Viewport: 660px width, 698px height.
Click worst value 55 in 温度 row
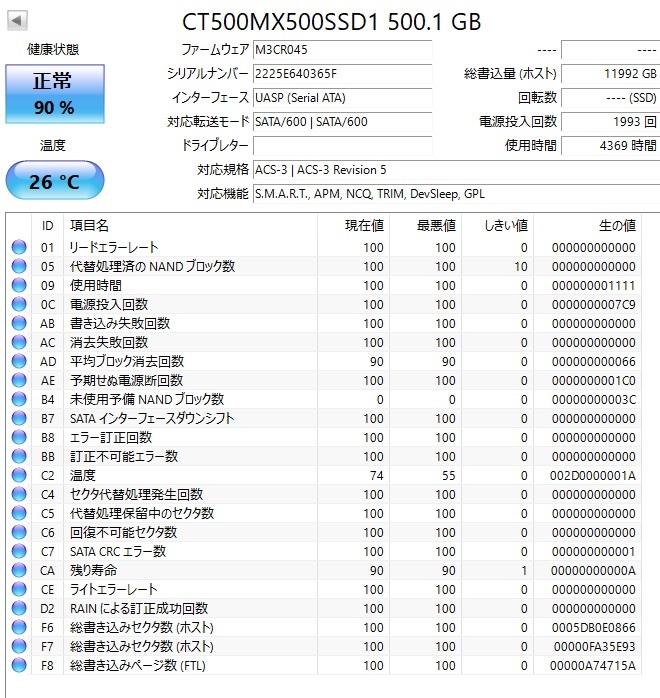pos(449,475)
